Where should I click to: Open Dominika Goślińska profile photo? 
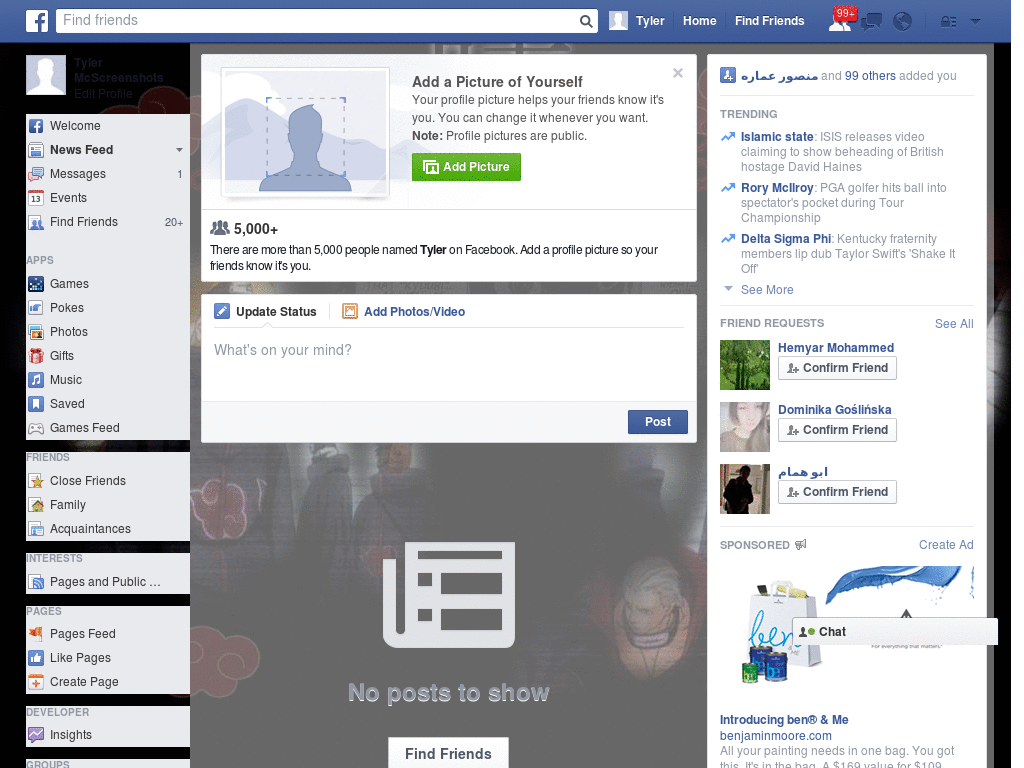click(745, 427)
